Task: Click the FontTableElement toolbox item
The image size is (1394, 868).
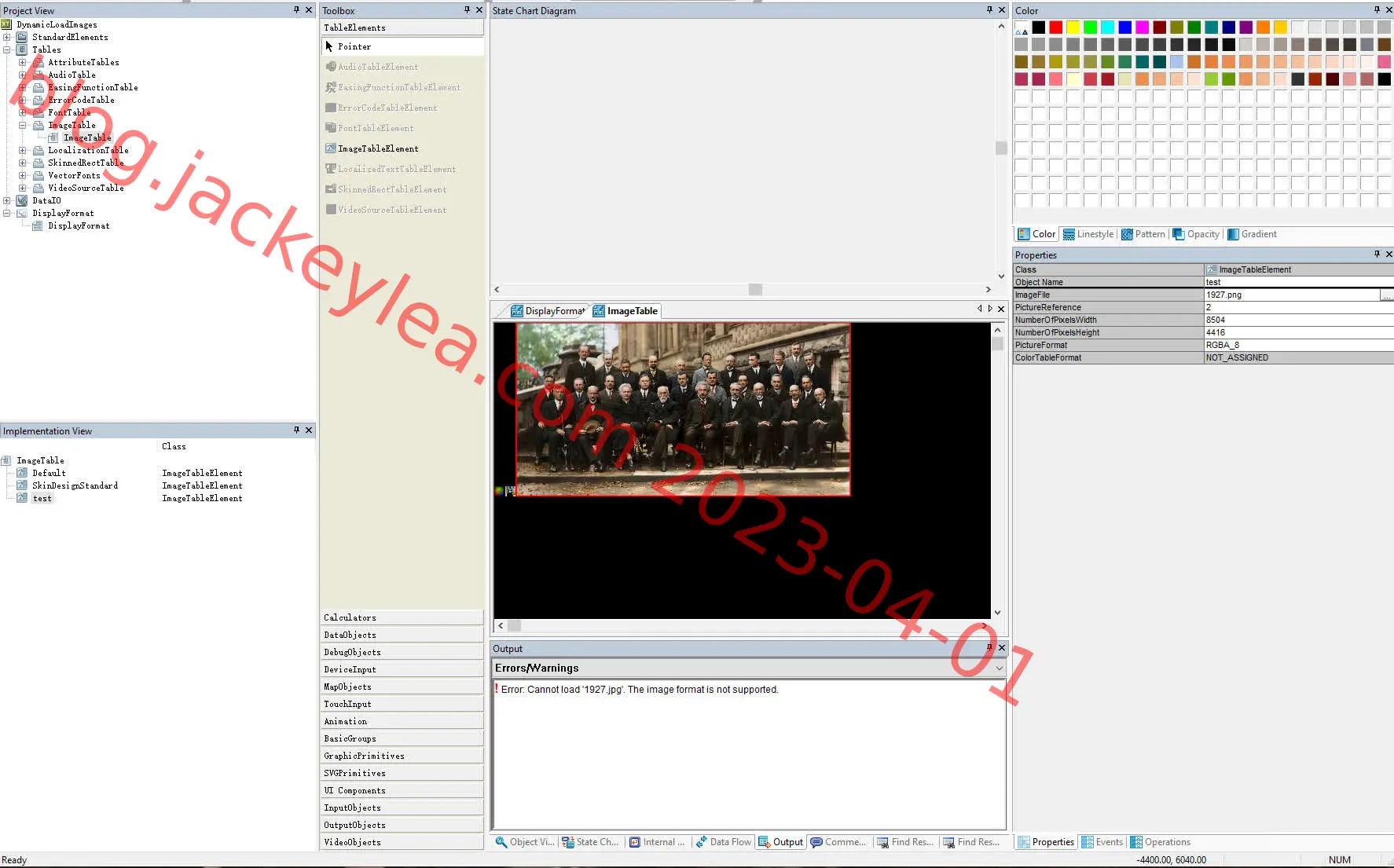Action: click(369, 128)
